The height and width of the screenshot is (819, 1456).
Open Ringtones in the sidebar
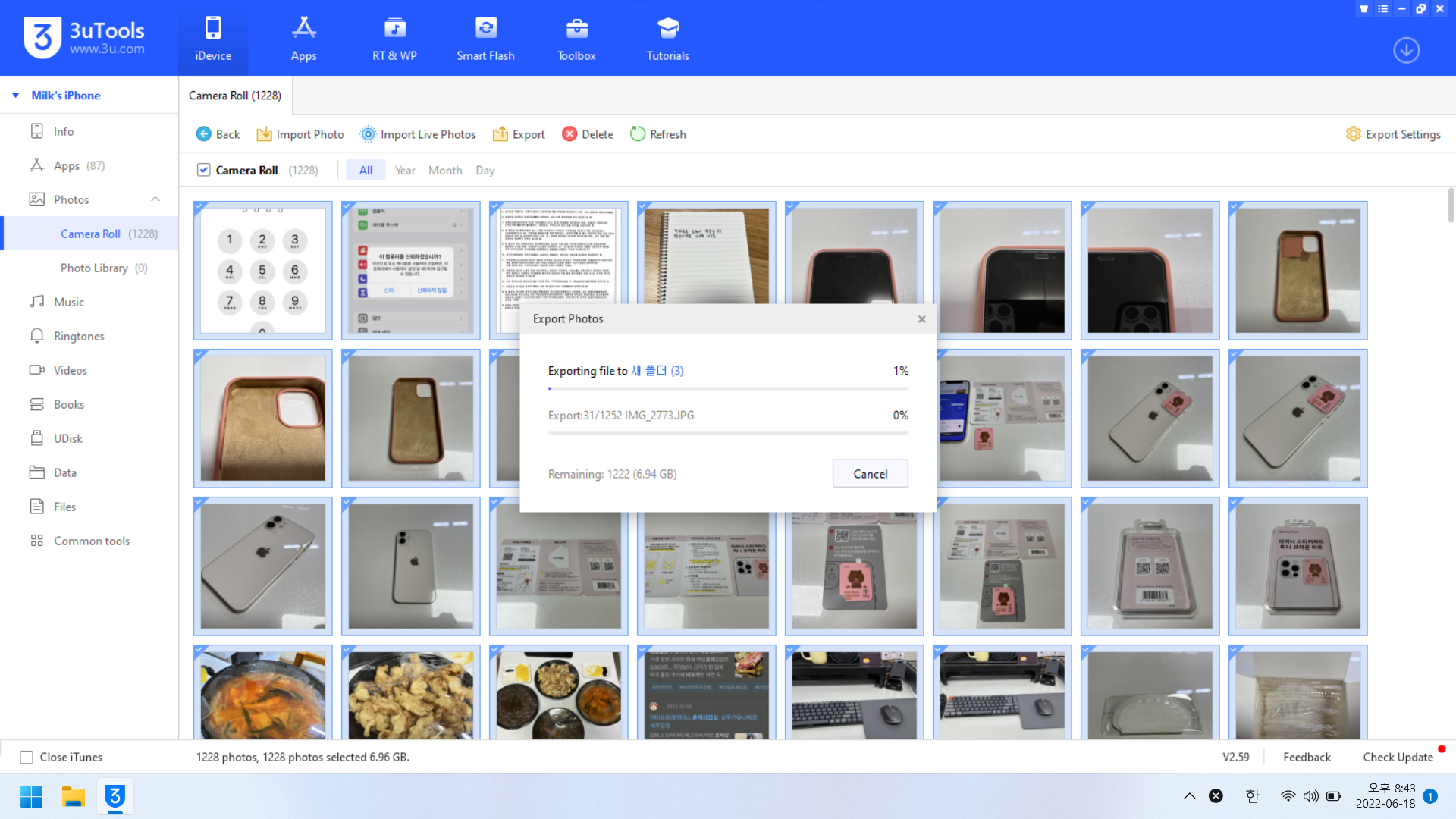point(79,336)
